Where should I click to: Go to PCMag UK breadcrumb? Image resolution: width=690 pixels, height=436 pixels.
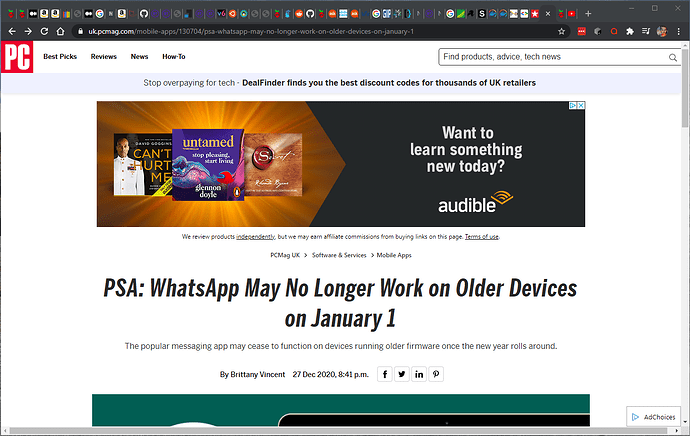point(285,255)
